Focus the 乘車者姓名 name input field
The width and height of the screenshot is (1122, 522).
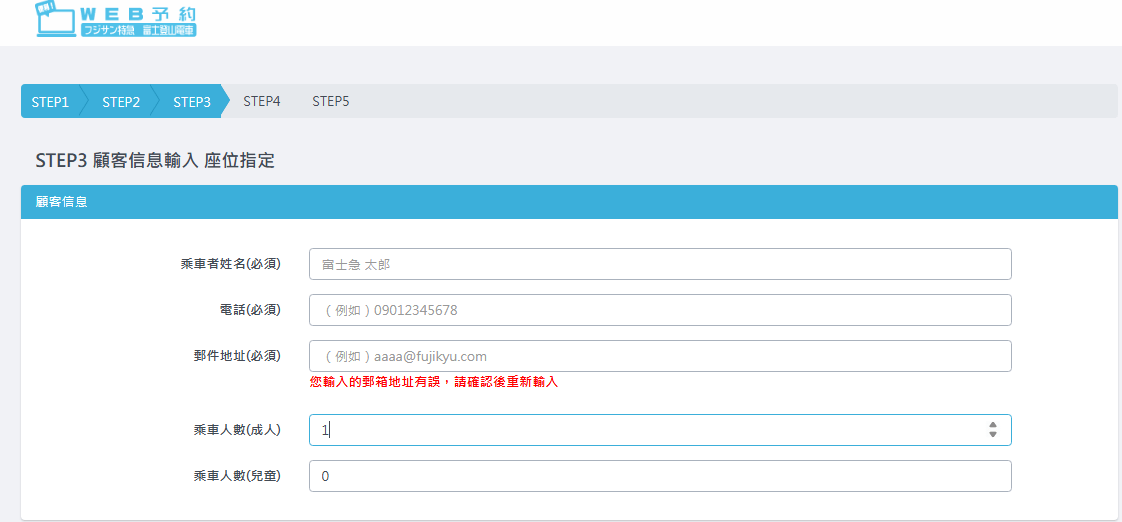pos(660,264)
